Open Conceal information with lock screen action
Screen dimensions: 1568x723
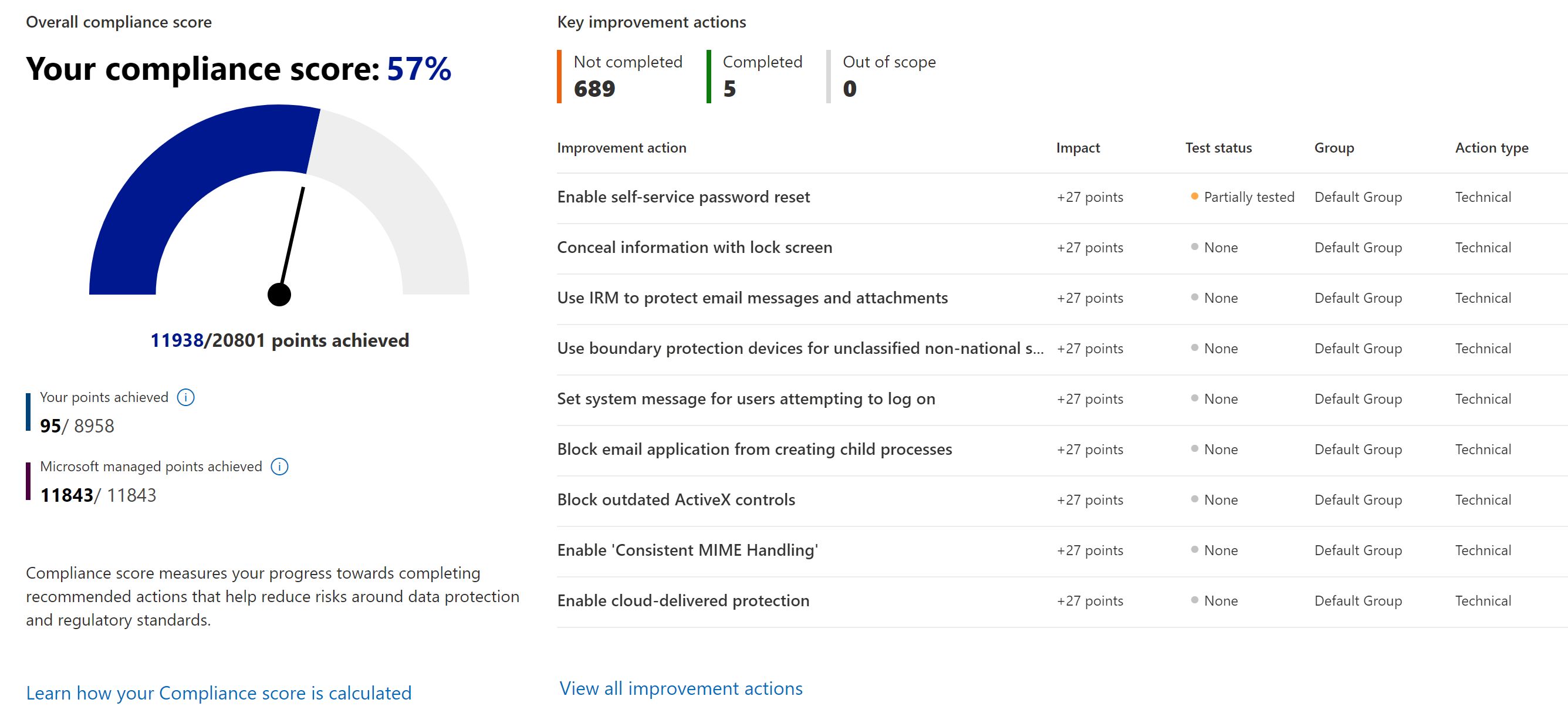[695, 248]
